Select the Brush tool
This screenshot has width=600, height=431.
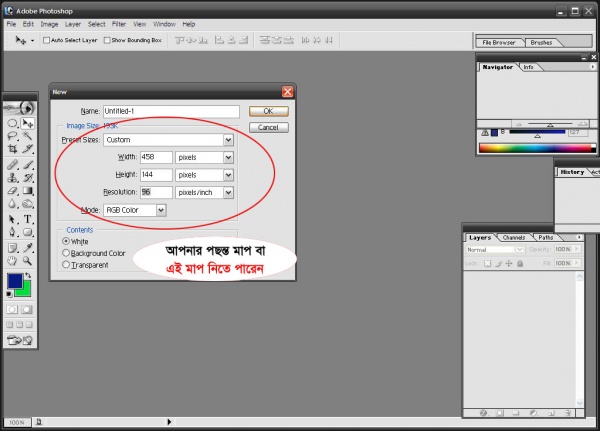point(27,165)
